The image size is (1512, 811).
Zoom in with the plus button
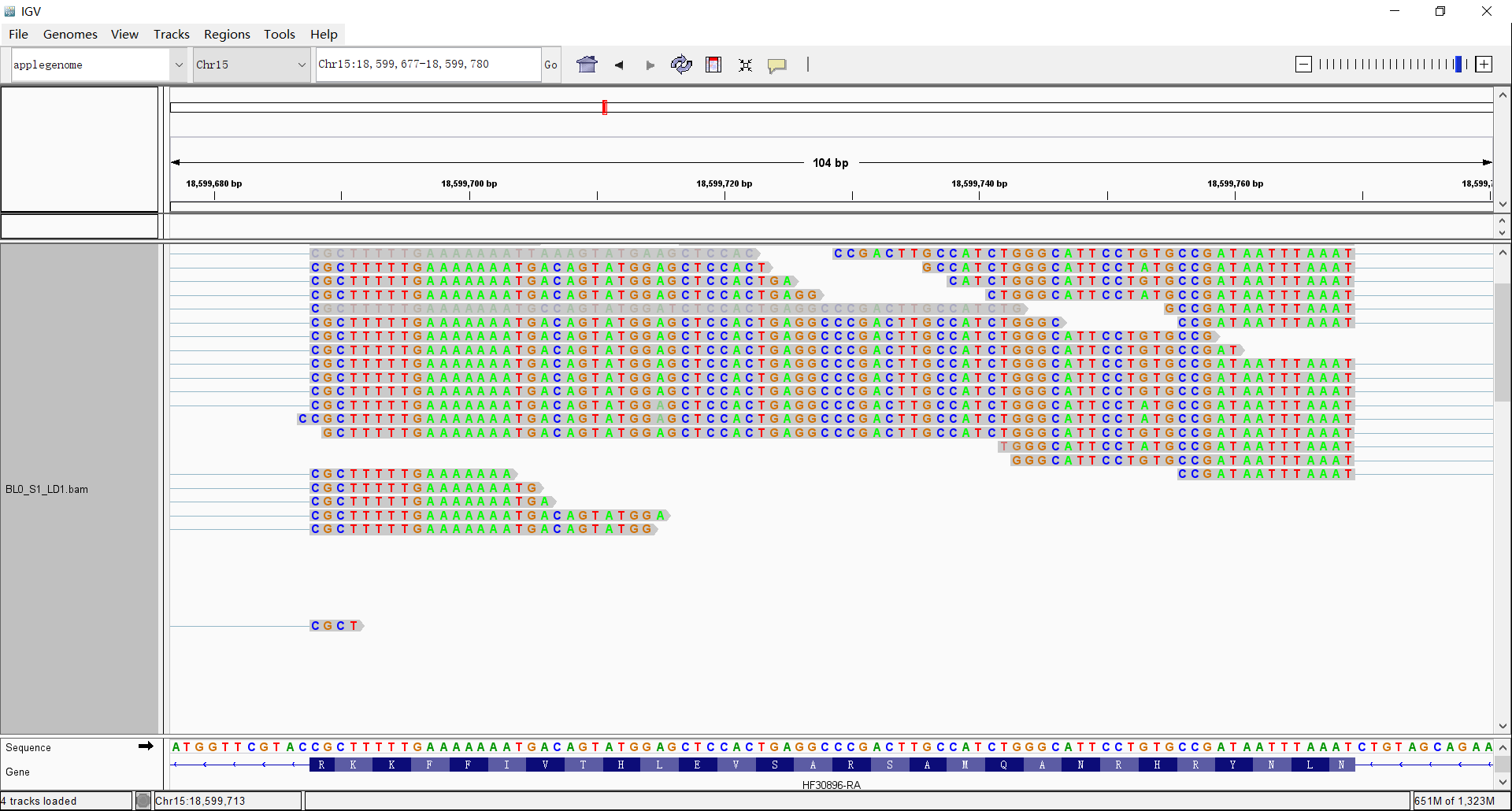[x=1484, y=65]
